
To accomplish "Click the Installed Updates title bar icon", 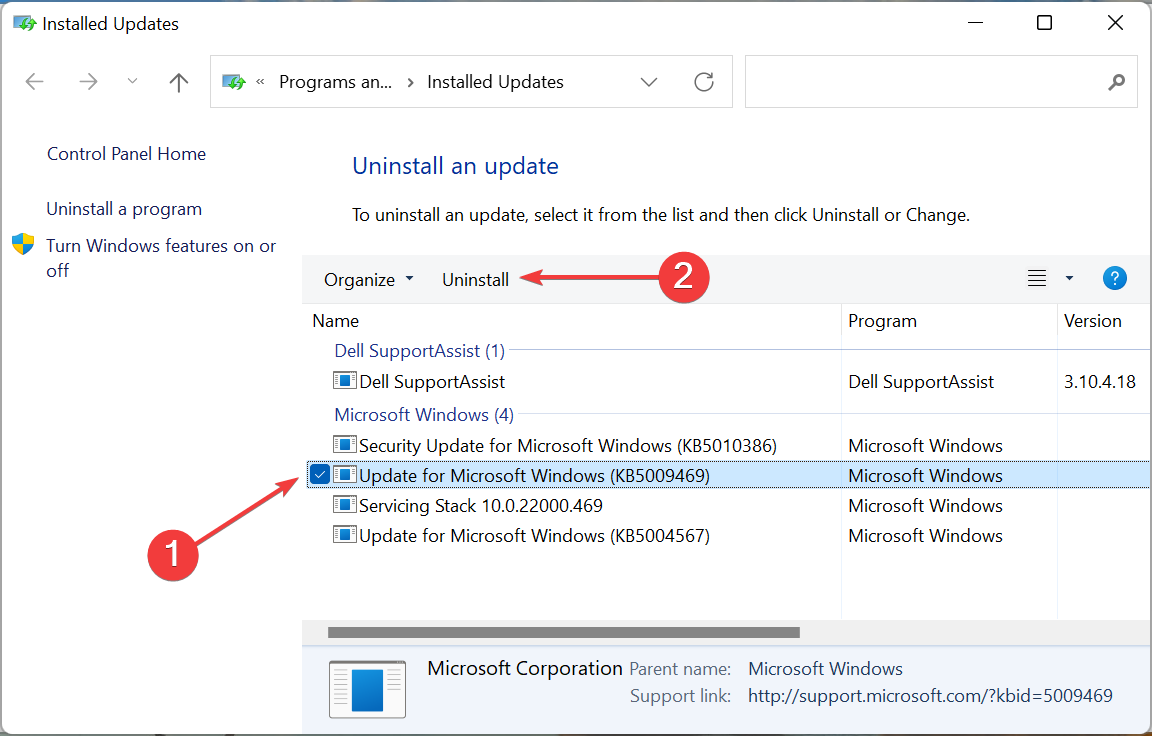I will (24, 24).
